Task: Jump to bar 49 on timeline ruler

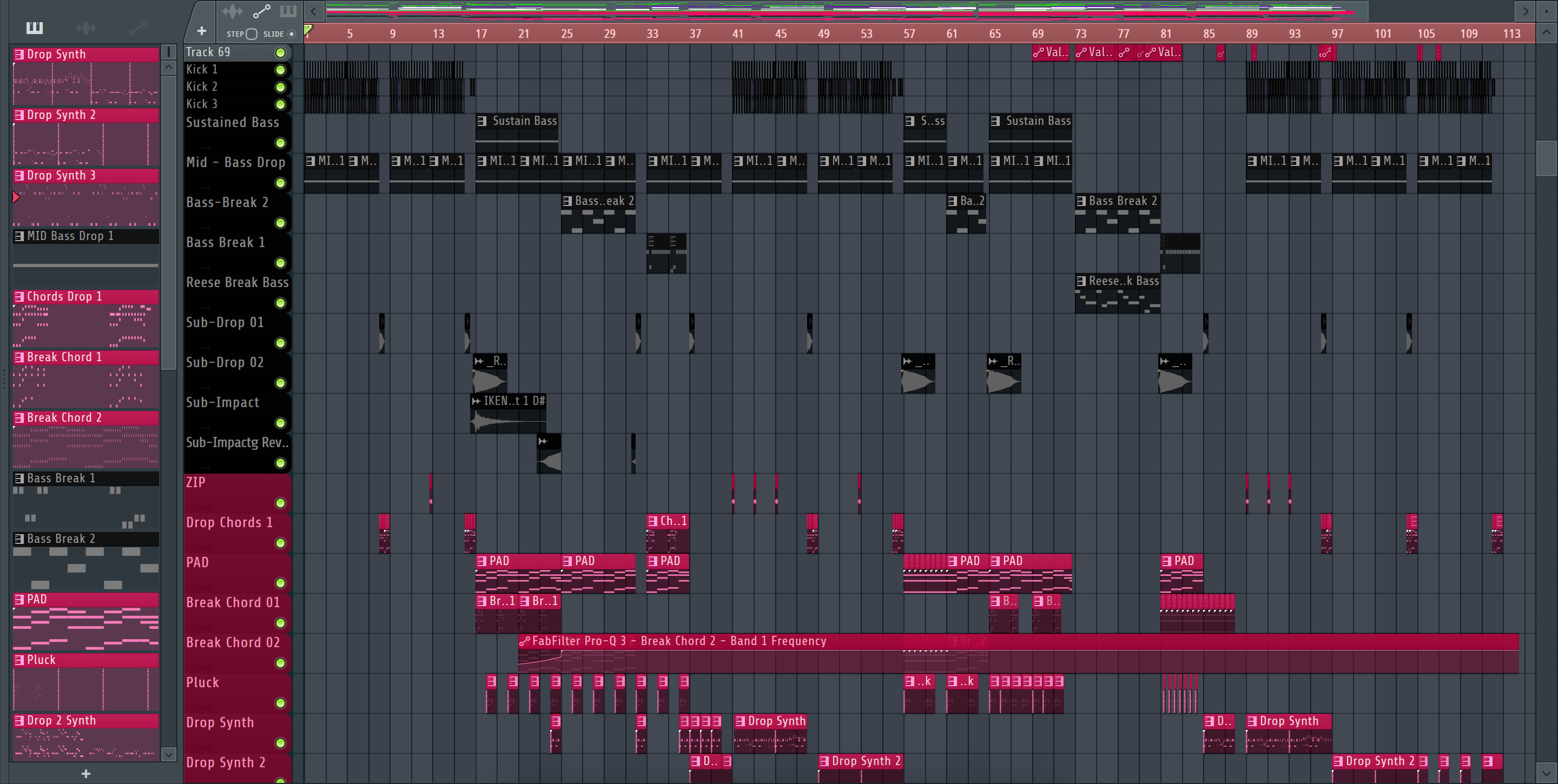Action: 823,34
